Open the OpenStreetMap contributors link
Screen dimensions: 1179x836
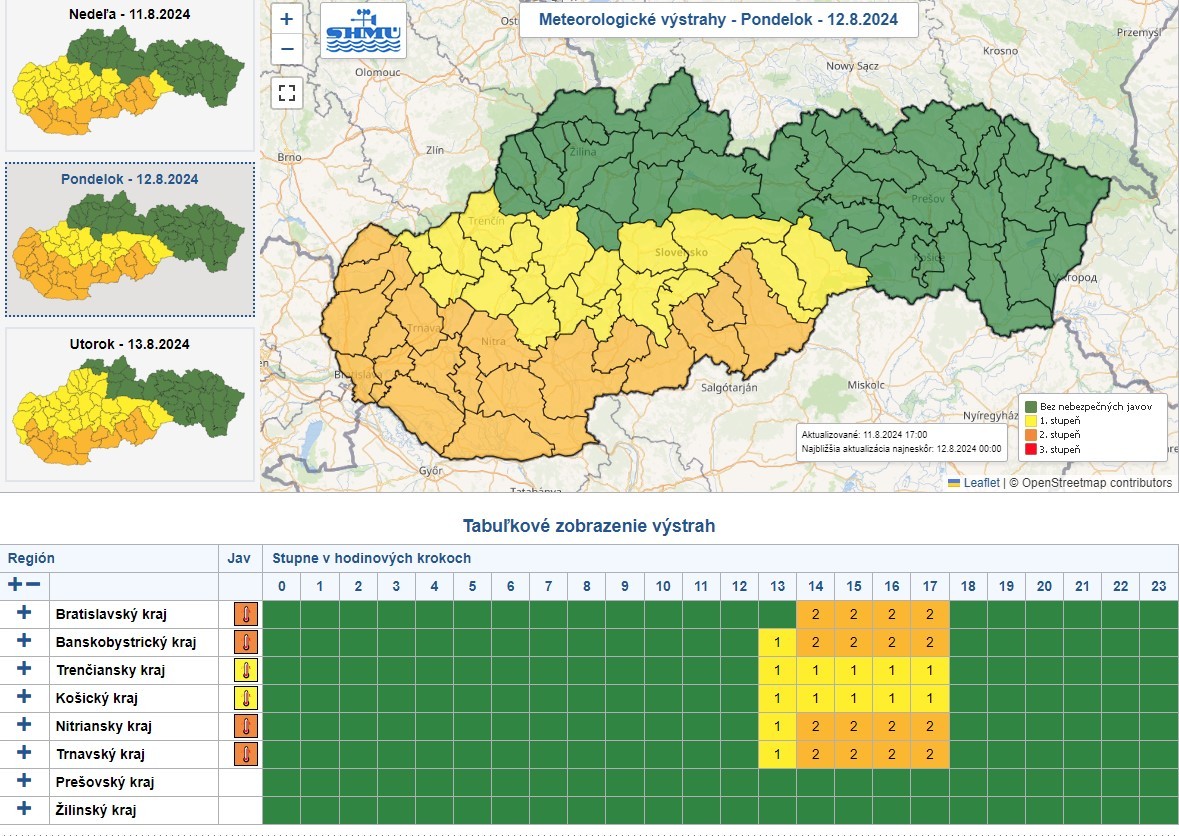[x=1097, y=483]
